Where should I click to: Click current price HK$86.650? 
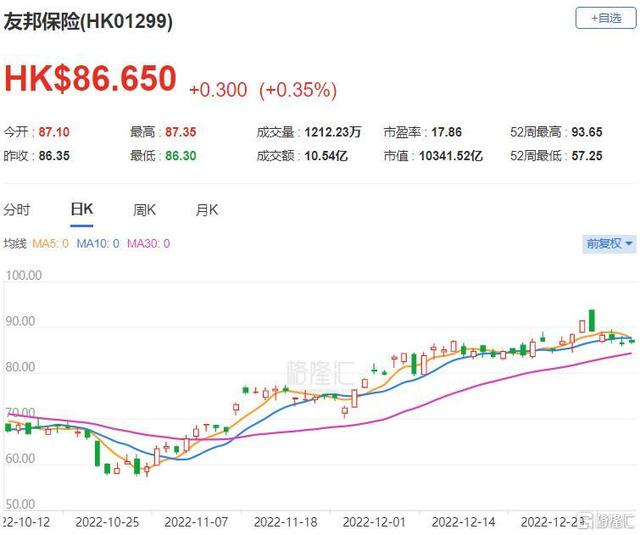90,78
